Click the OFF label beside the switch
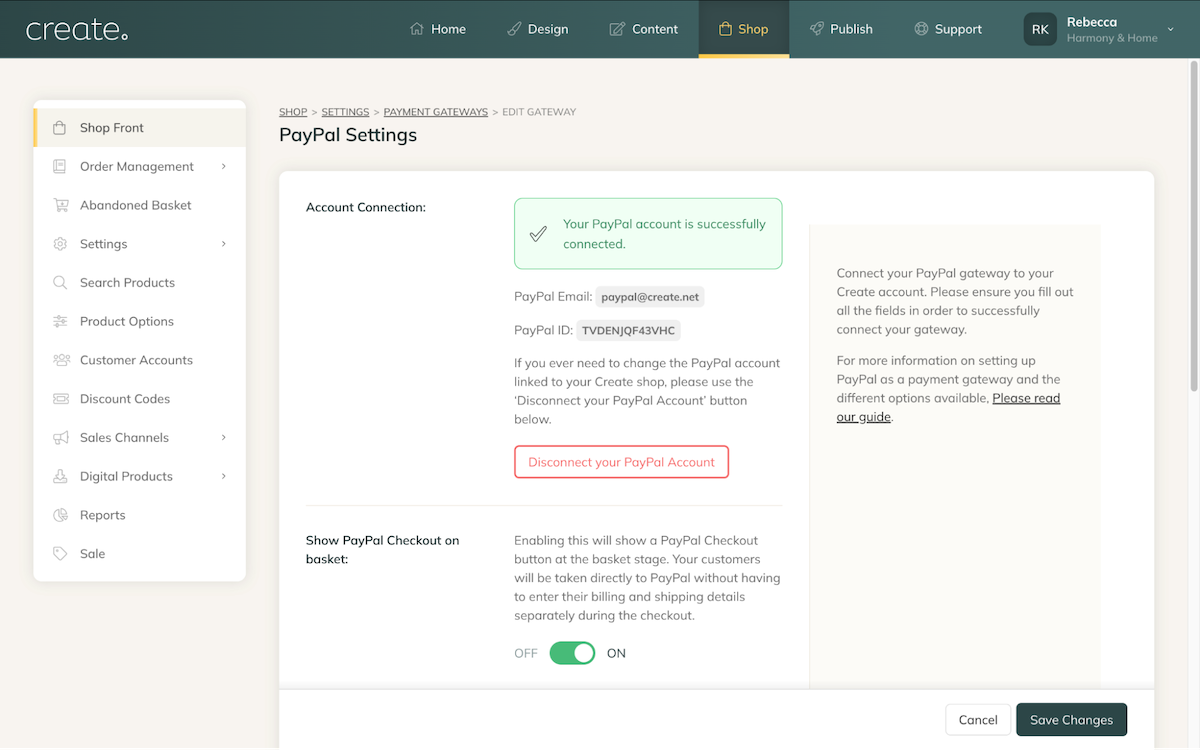 pyautogui.click(x=526, y=653)
